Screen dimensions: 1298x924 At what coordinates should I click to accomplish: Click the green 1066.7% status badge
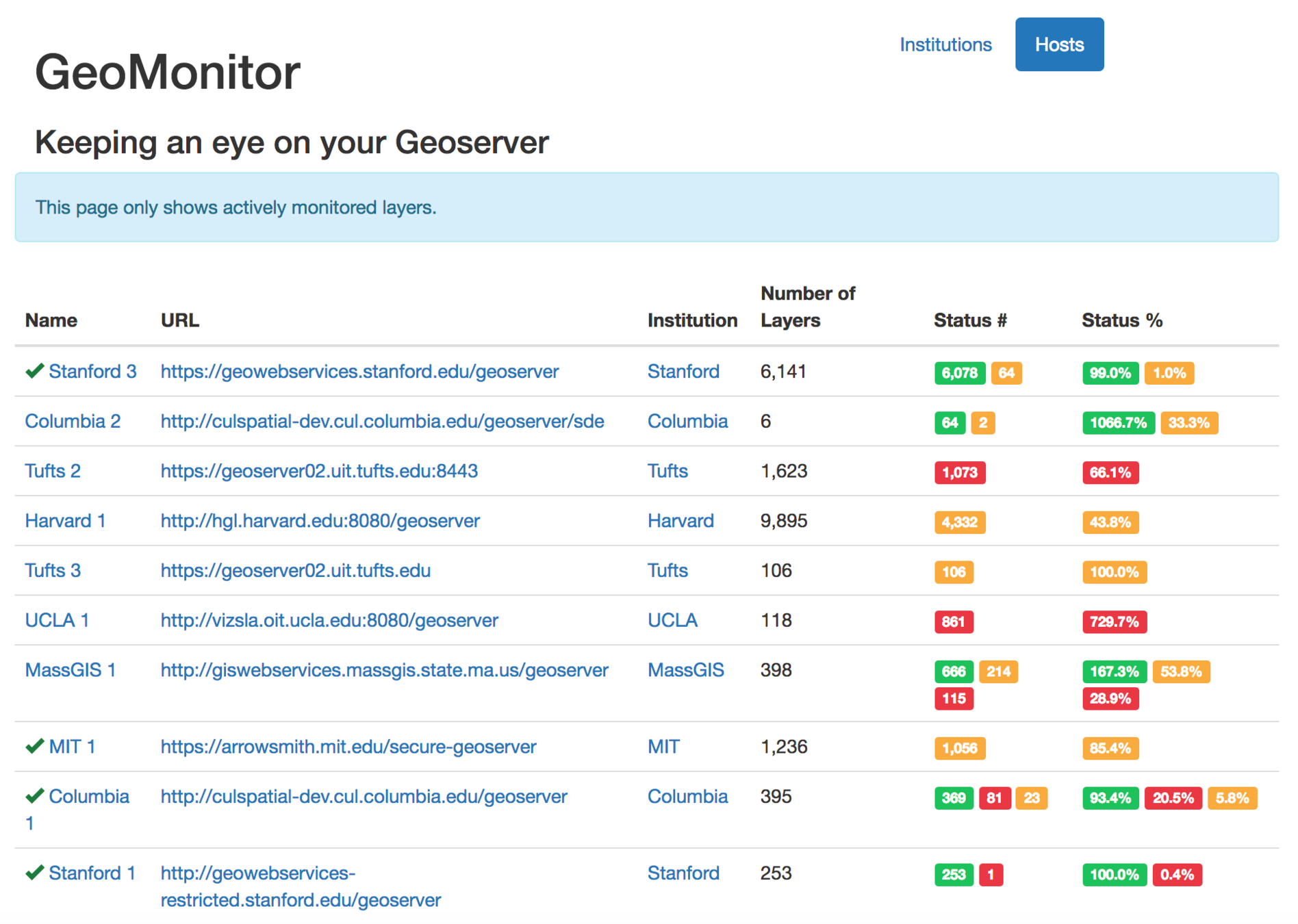(1119, 423)
